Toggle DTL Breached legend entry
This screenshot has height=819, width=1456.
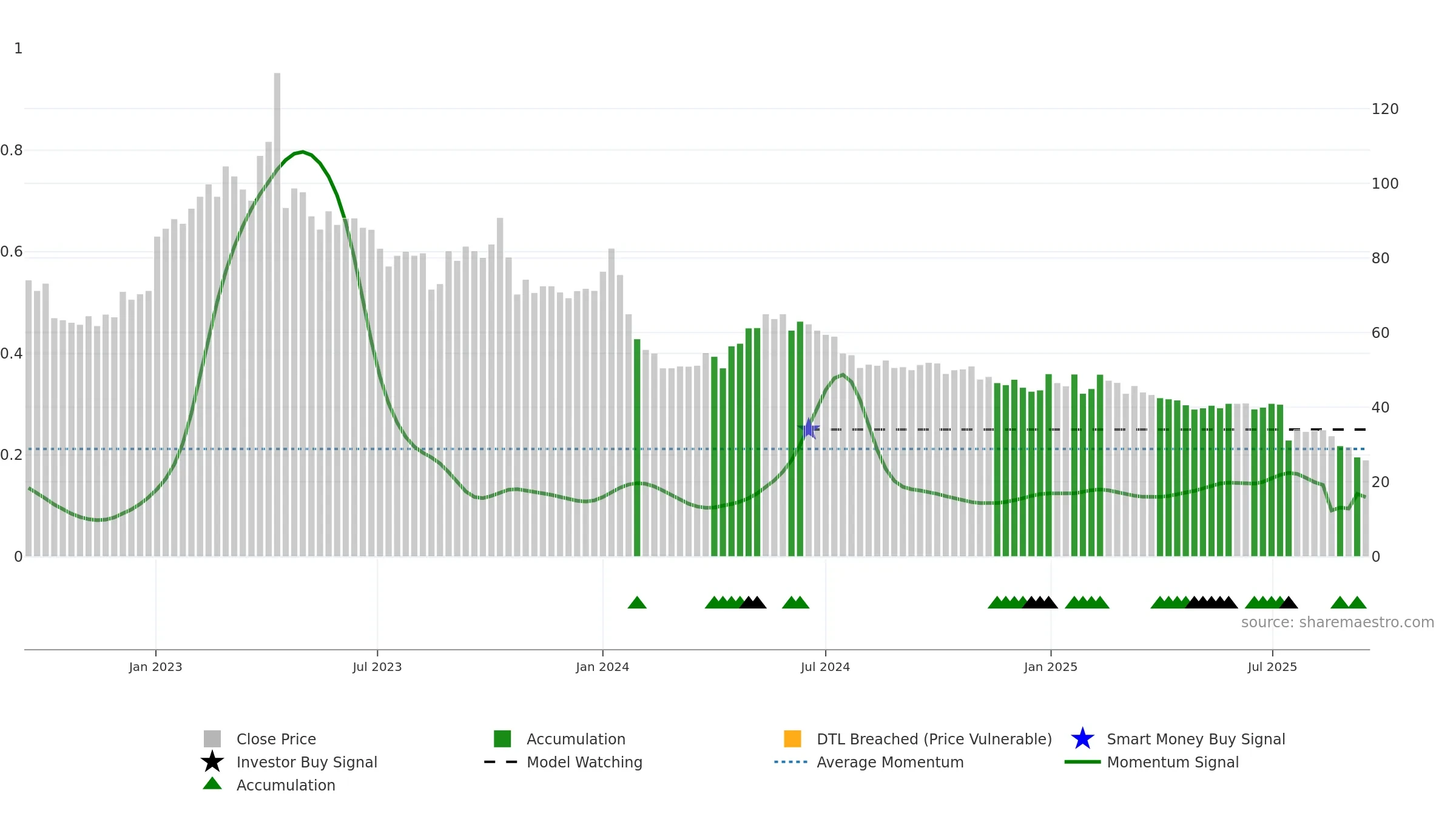click(918, 739)
